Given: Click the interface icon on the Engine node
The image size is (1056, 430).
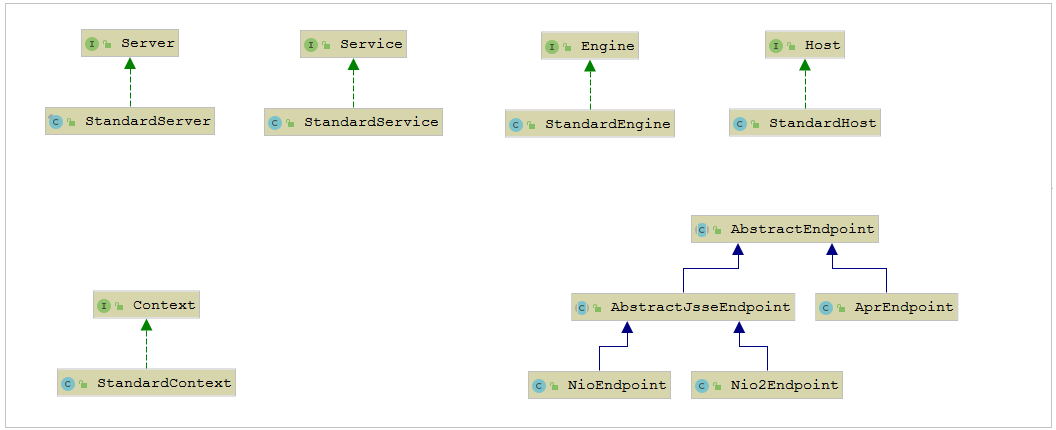Looking at the screenshot, I should [552, 46].
